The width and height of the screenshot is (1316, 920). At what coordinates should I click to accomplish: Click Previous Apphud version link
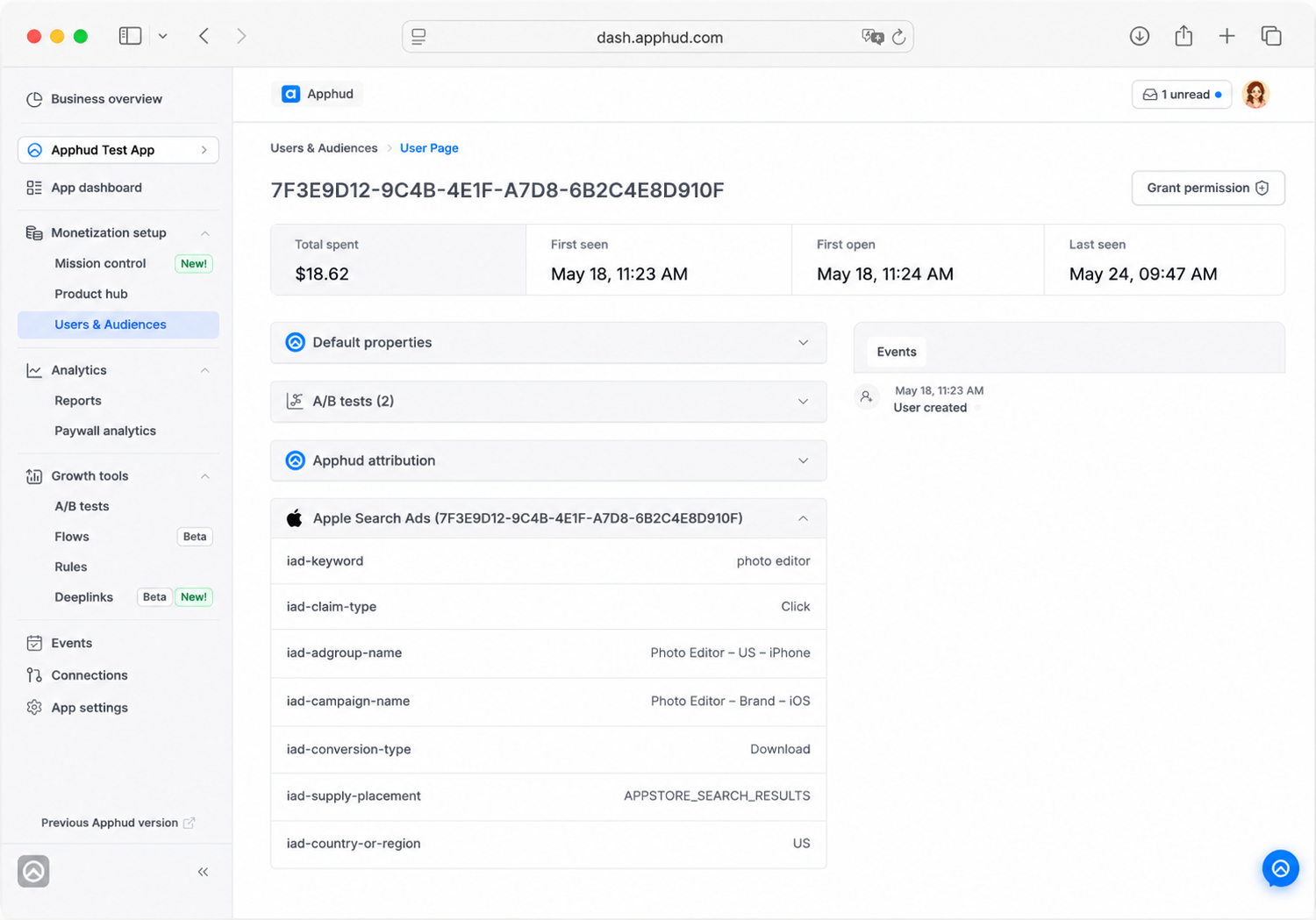118,823
